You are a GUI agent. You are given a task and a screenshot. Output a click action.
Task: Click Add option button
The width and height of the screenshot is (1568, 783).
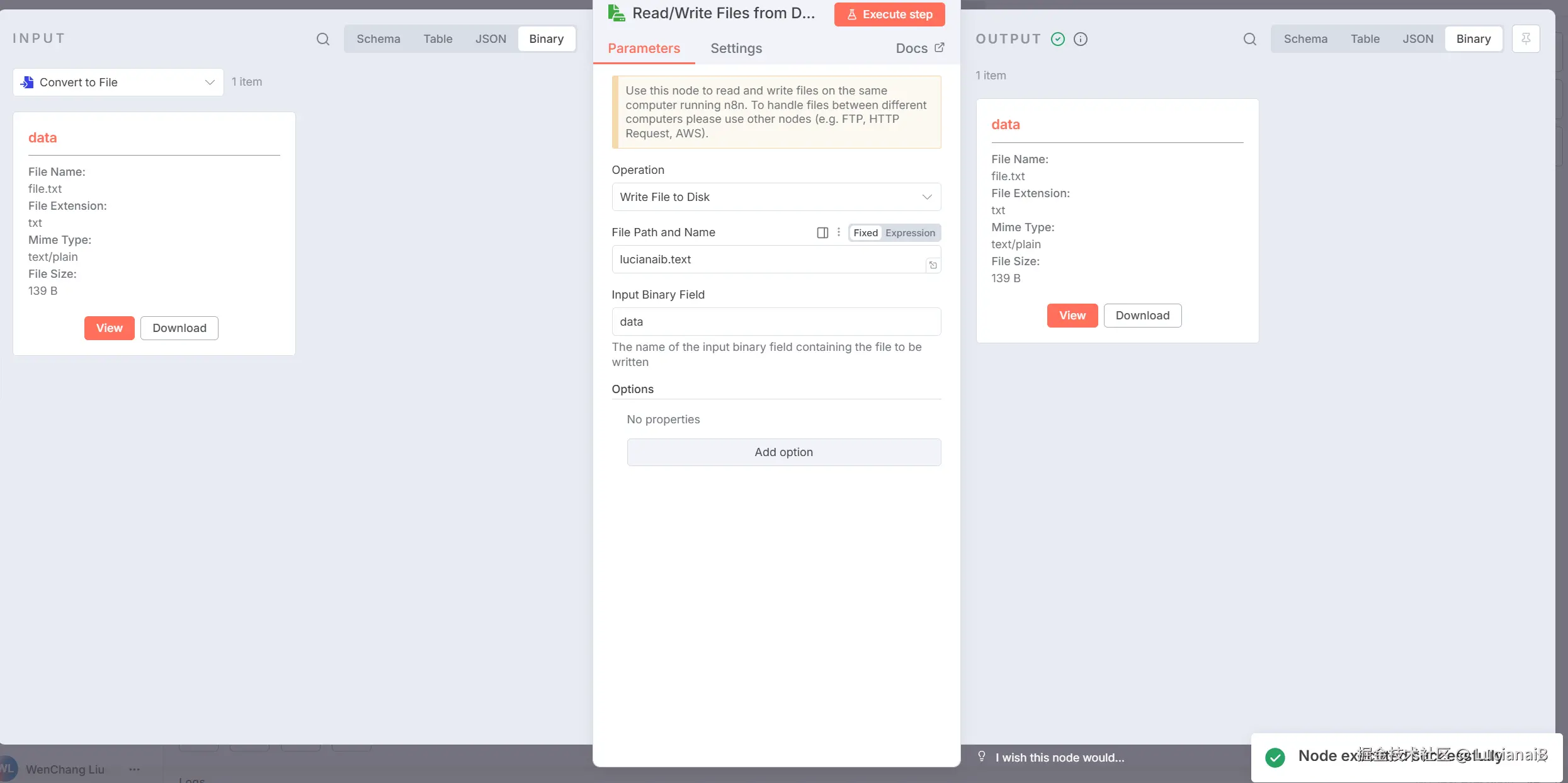point(783,452)
